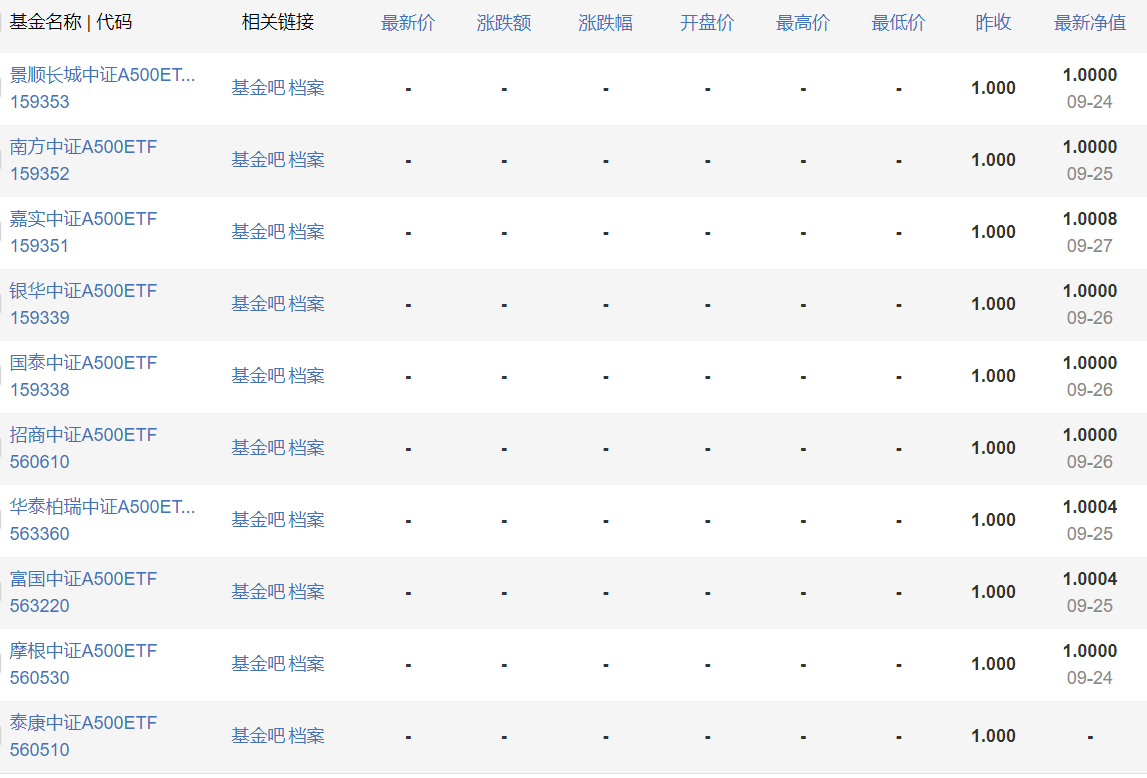Sort the table by 最新价 column header
This screenshot has width=1147, height=778.
tap(407, 23)
